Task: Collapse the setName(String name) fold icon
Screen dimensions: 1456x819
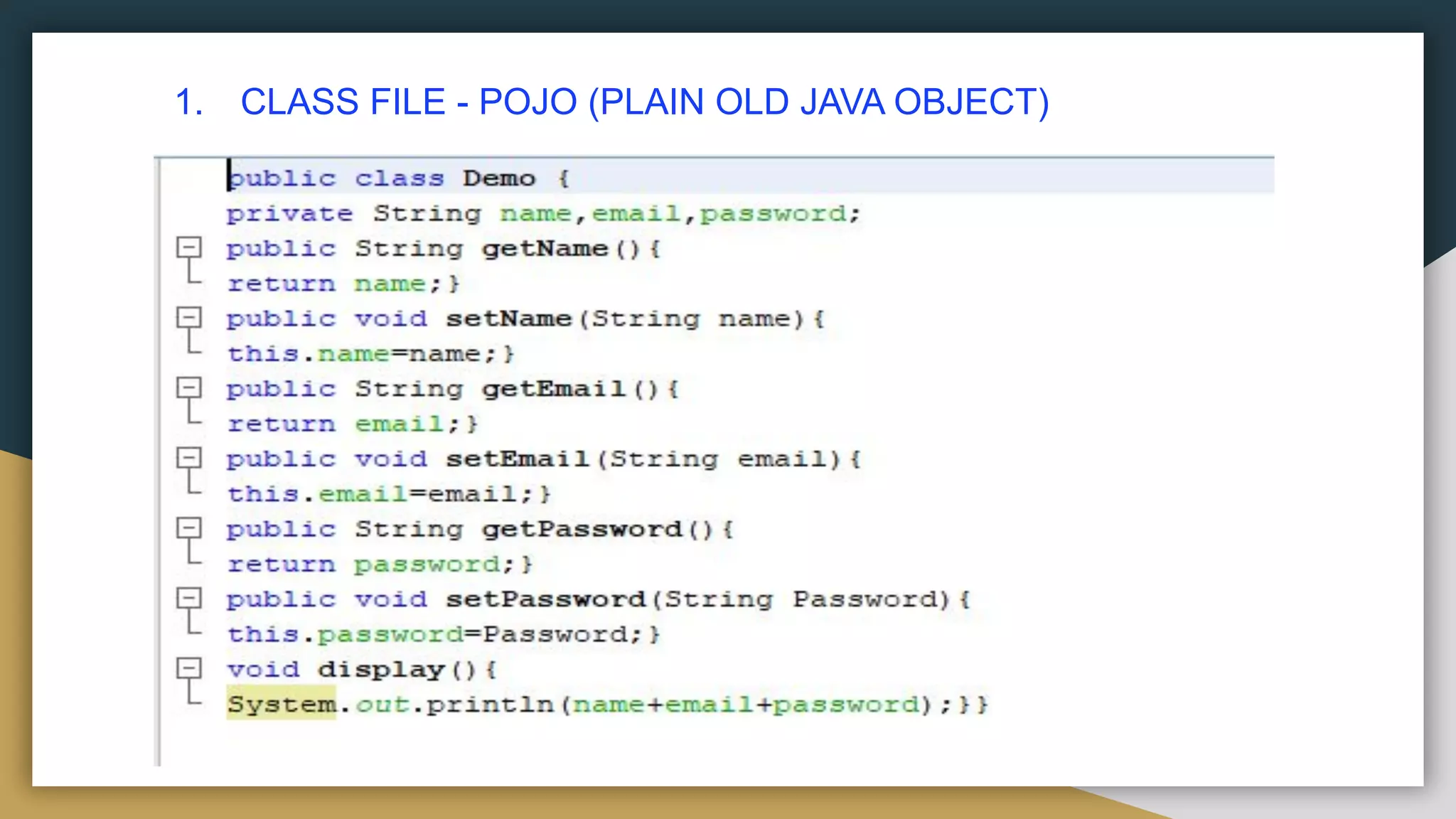Action: click(189, 318)
